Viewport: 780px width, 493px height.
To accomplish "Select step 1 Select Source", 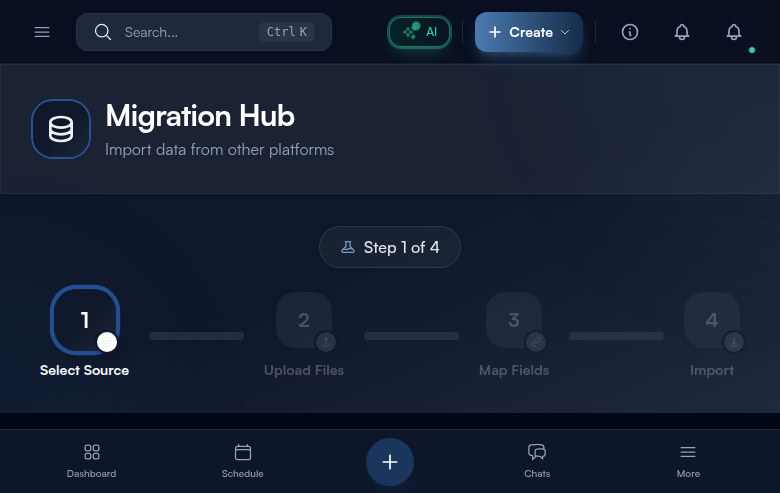I will click(x=85, y=321).
